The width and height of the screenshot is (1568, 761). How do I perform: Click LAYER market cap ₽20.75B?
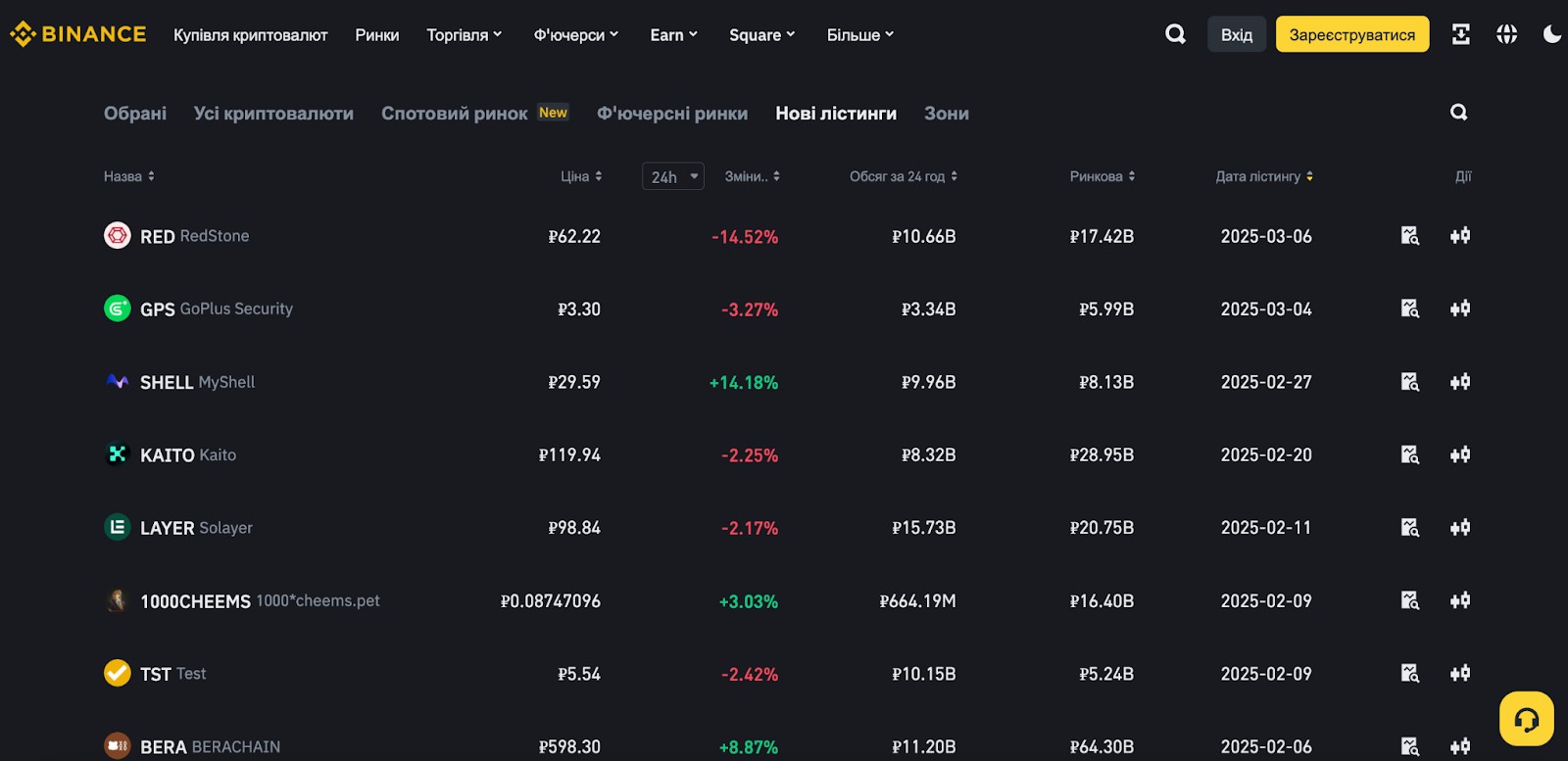pyautogui.click(x=1102, y=528)
